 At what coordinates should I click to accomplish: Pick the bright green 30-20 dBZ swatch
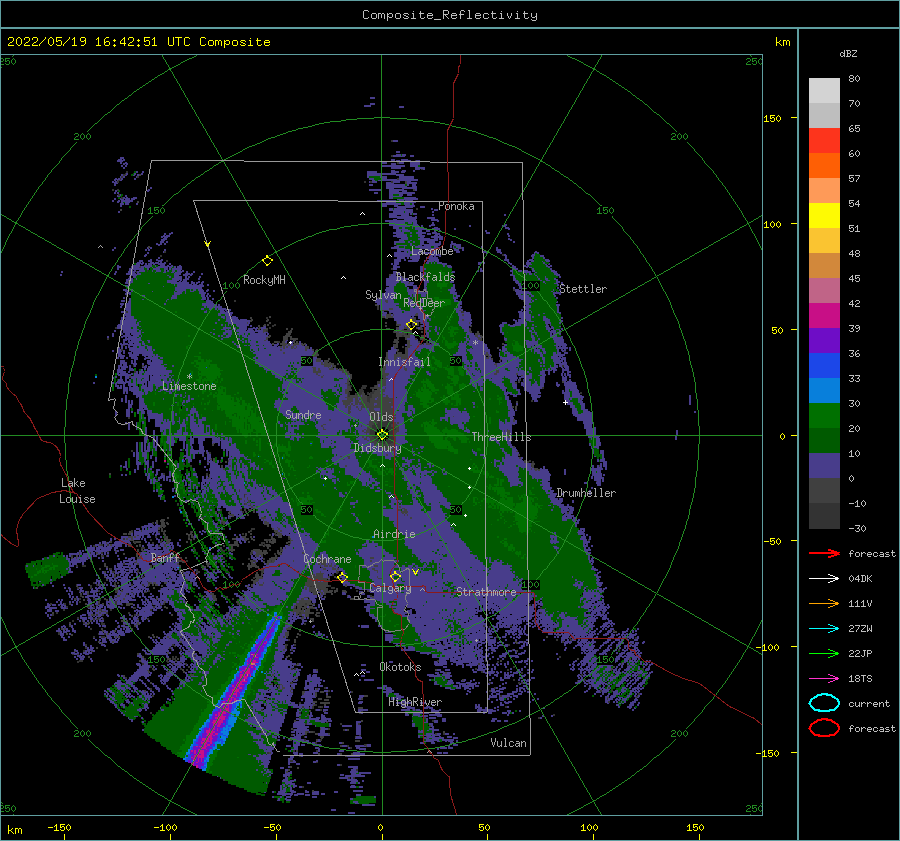click(824, 416)
